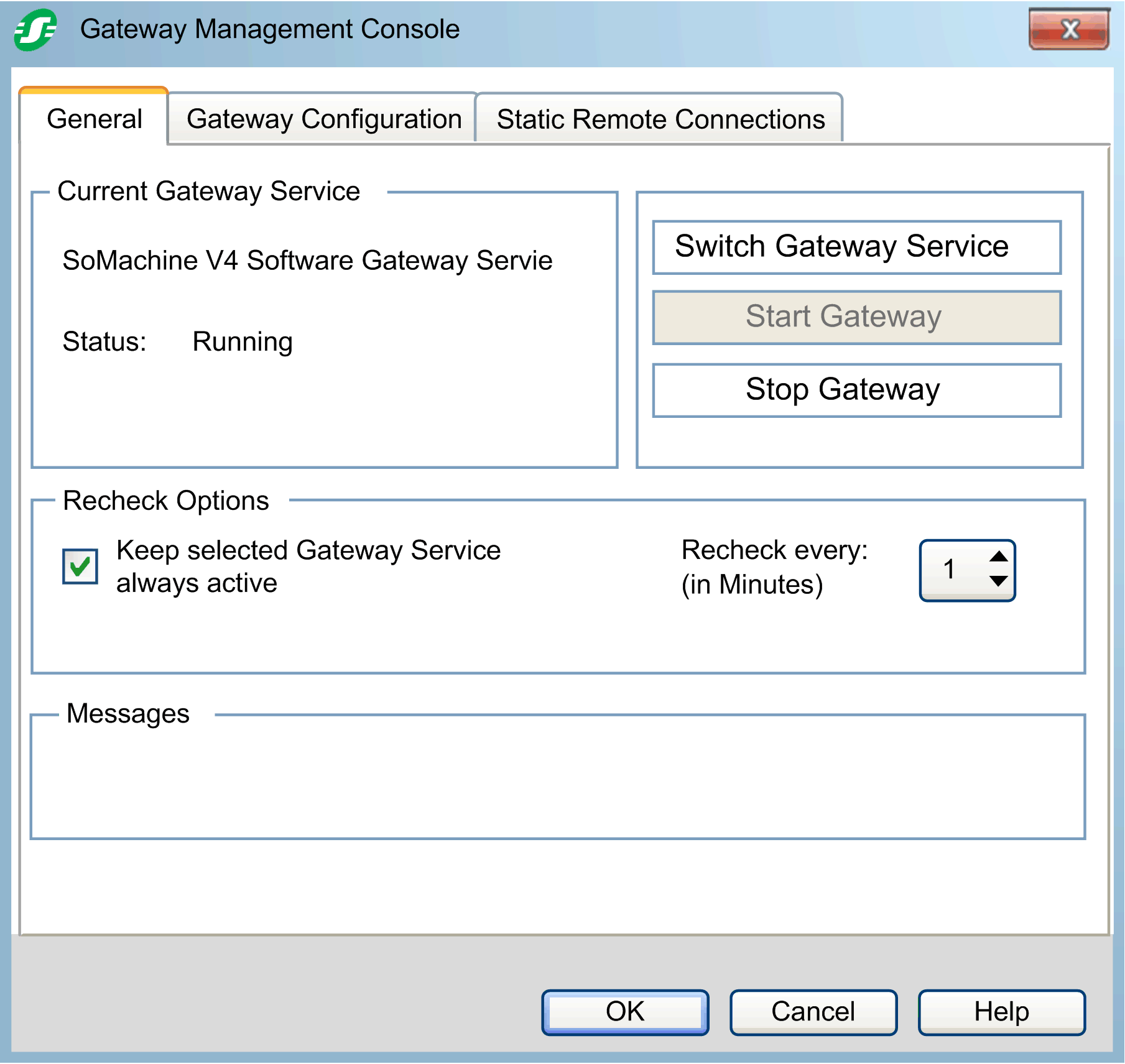Close the Gateway Management Console window
This screenshot has width=1125, height=1064.
1068,29
